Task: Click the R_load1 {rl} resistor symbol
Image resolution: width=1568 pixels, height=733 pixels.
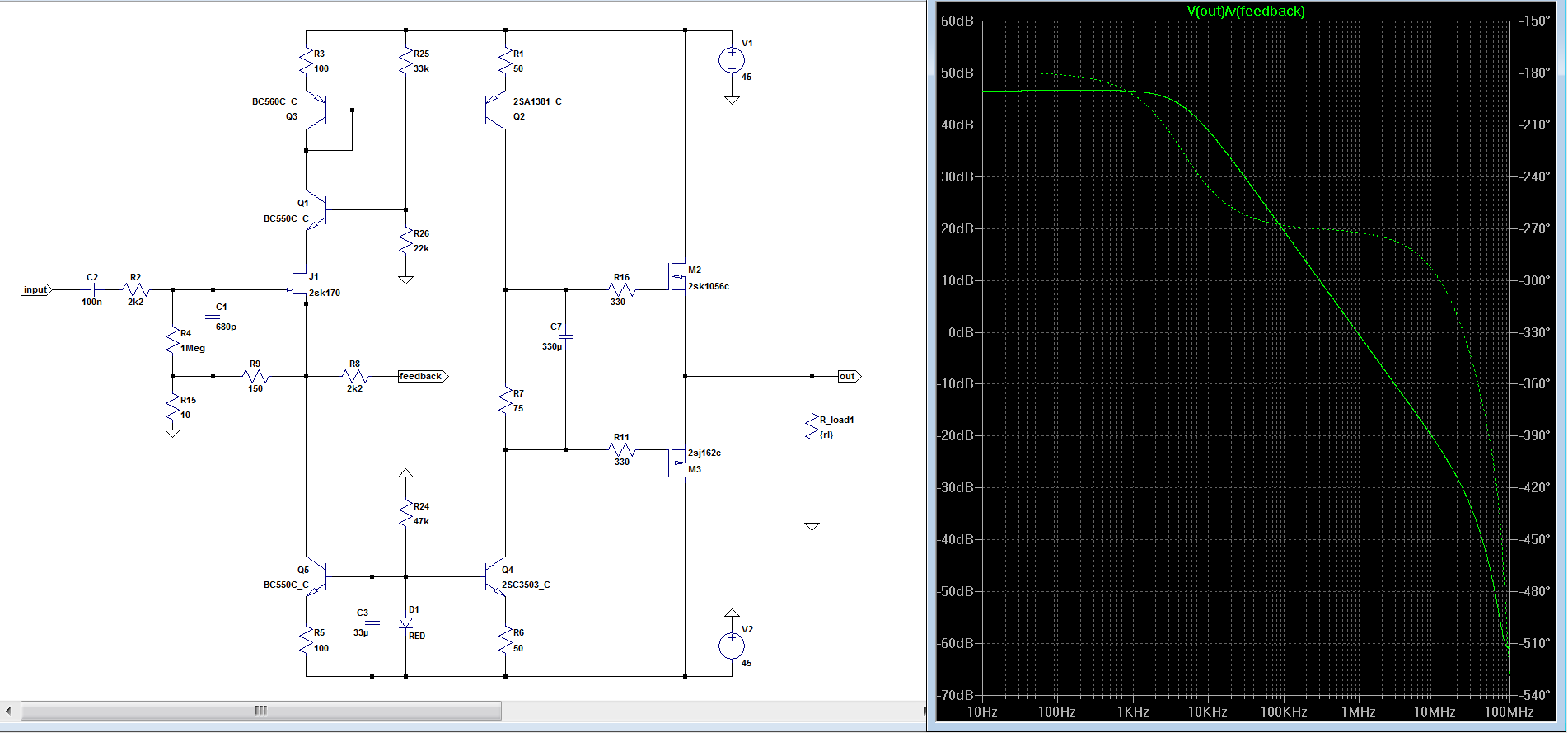Action: coord(812,427)
